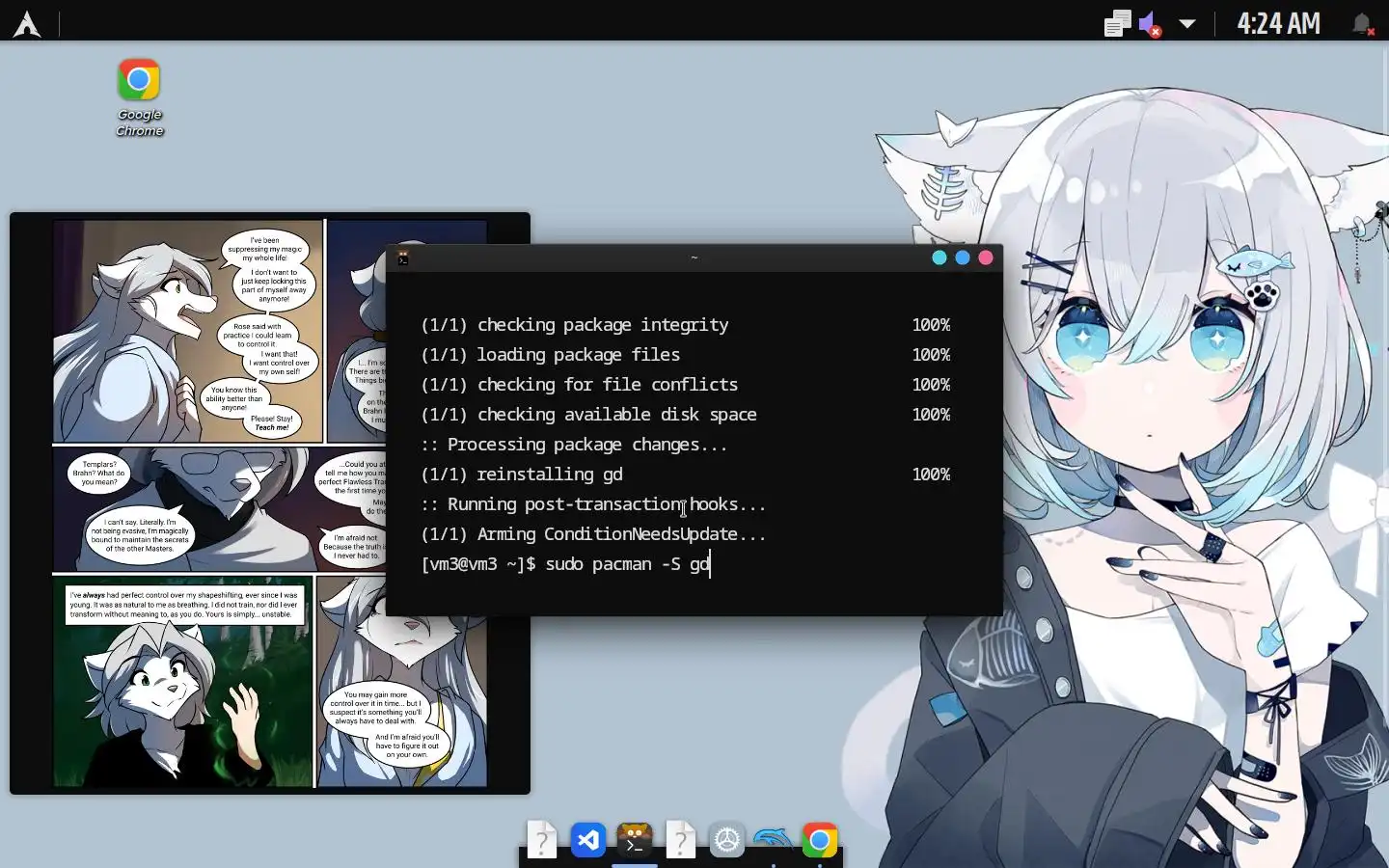Click 'checking available disk space' terminal line

click(617, 415)
